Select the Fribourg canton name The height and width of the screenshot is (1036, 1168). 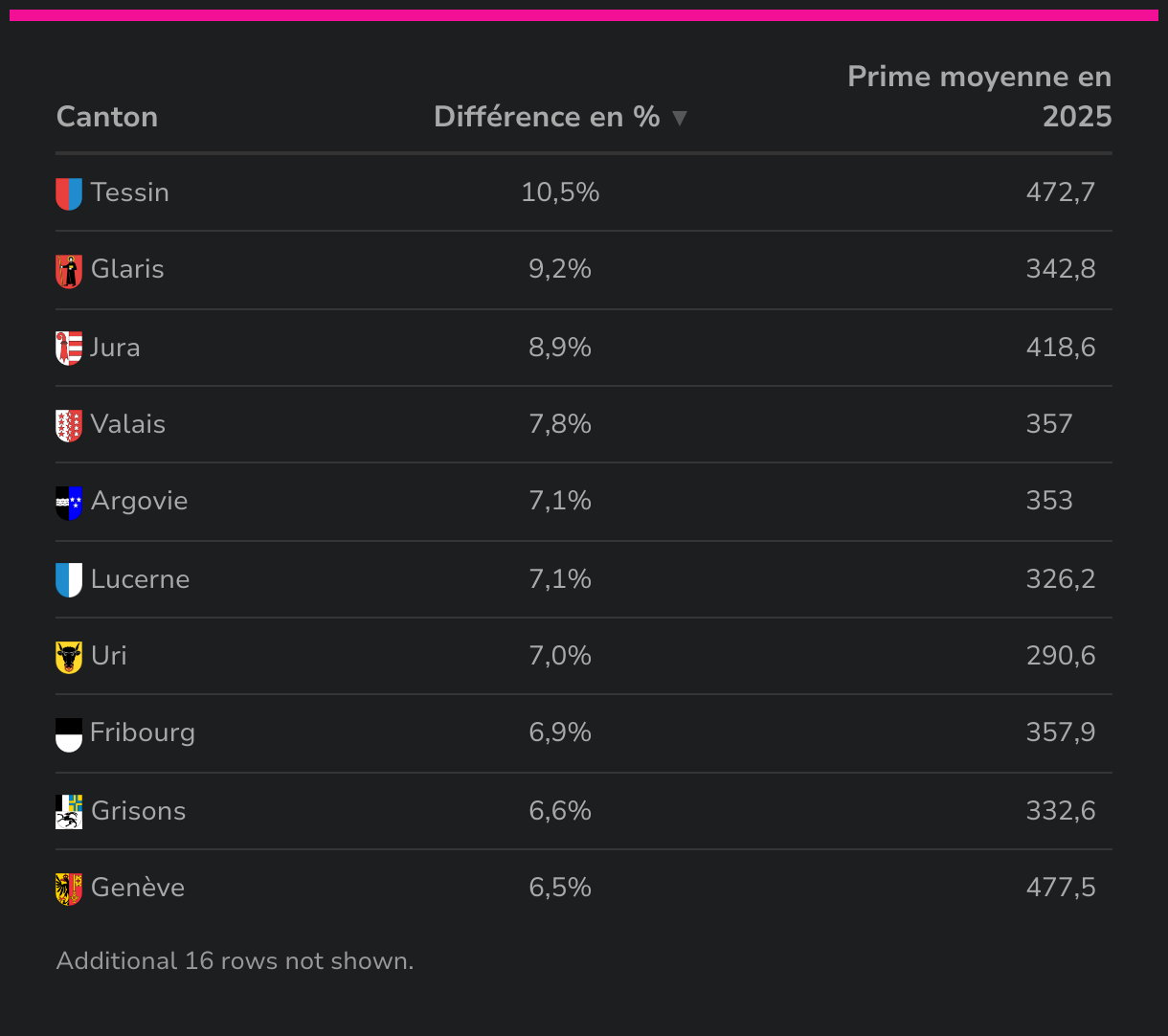tap(143, 732)
